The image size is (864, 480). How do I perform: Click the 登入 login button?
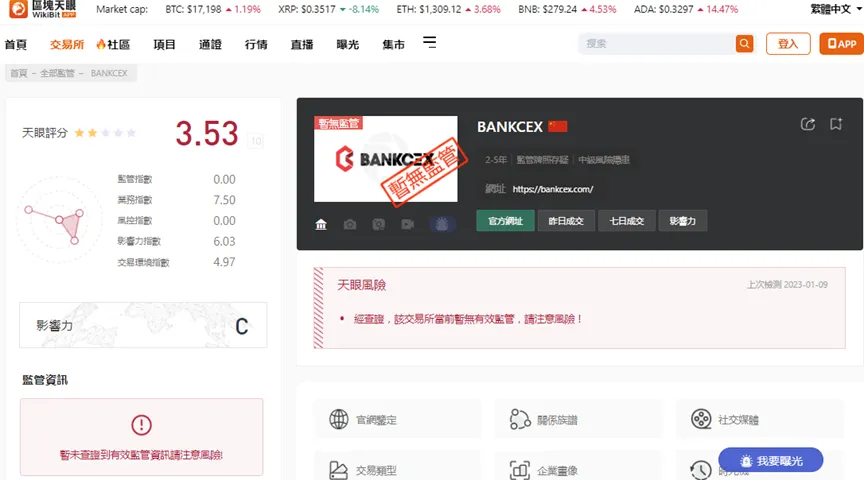[788, 44]
